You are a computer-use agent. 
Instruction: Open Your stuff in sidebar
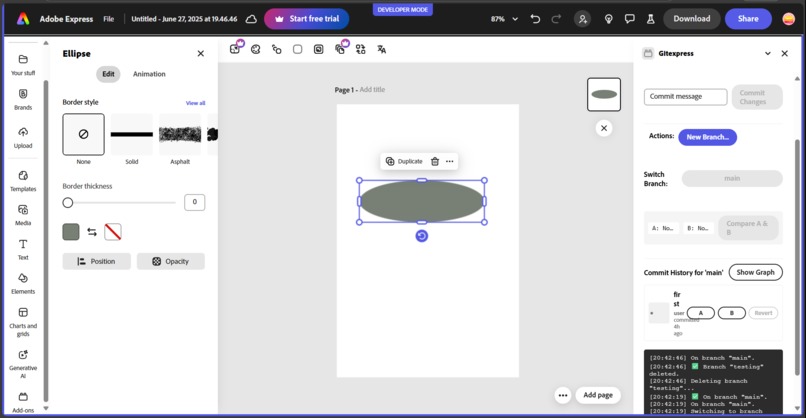pyautogui.click(x=23, y=65)
